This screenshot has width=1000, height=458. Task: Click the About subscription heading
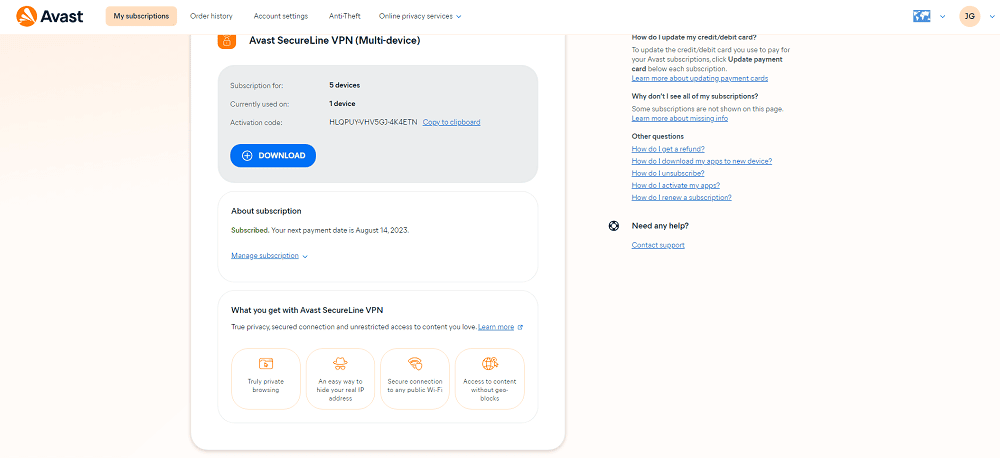click(x=266, y=211)
